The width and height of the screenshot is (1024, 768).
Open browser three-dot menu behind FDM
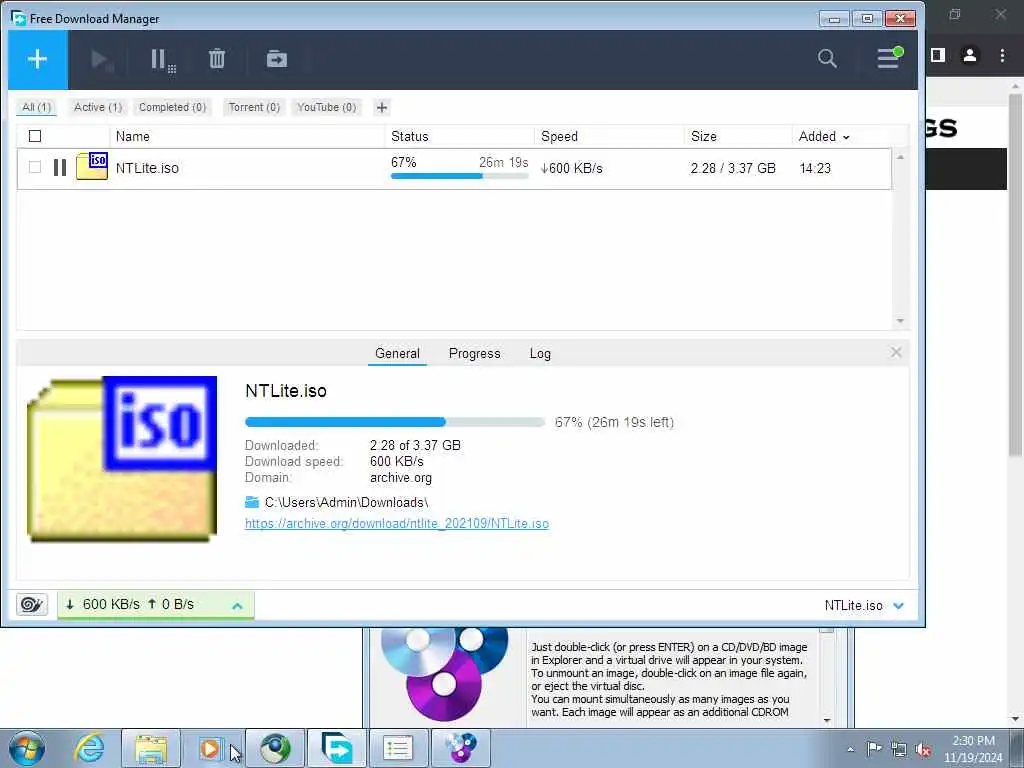(x=1002, y=56)
